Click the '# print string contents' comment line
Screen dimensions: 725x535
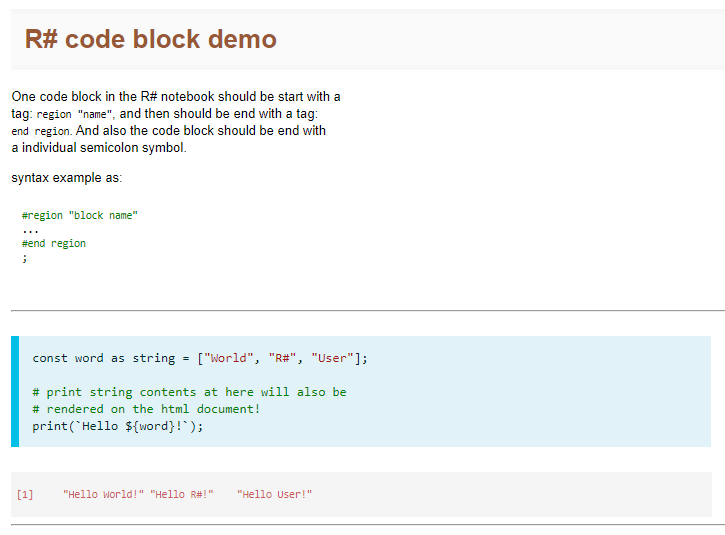pyautogui.click(x=189, y=392)
